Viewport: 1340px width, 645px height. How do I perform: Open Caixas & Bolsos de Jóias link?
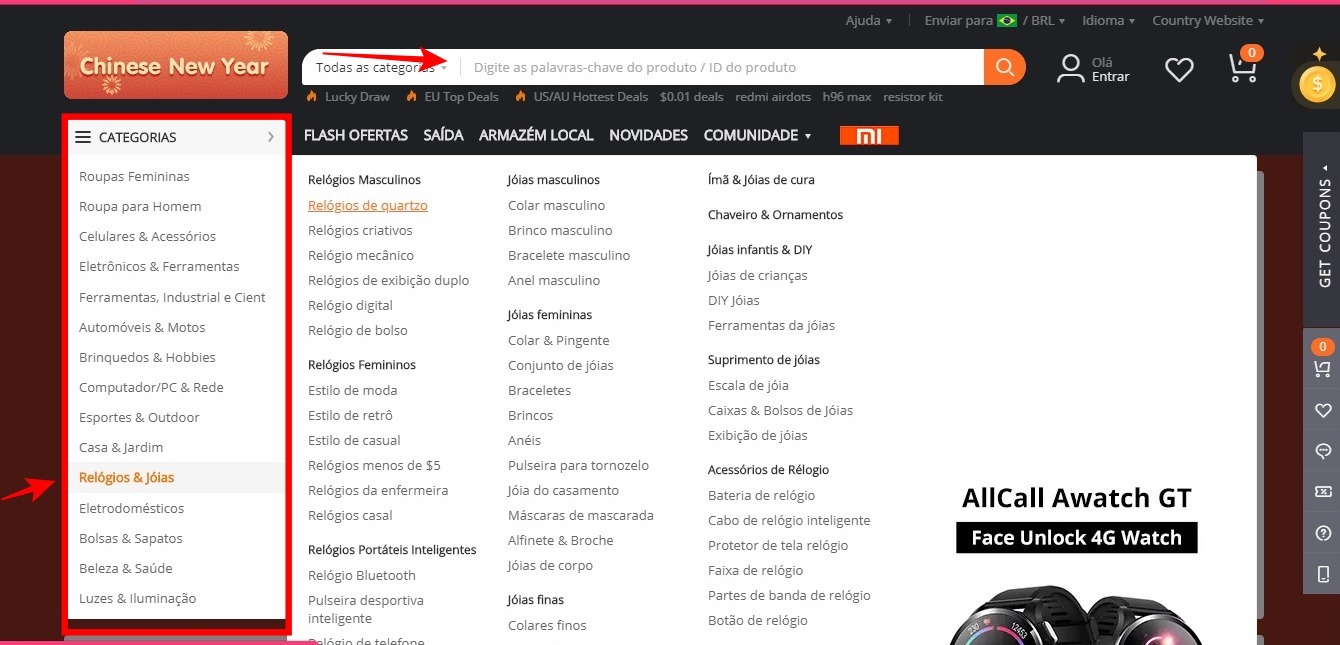pos(781,410)
